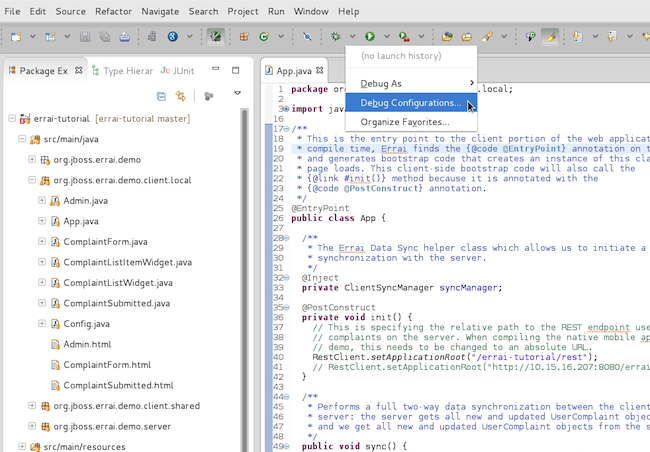Open the New Java Class dropdown arrow

[x=281, y=36]
